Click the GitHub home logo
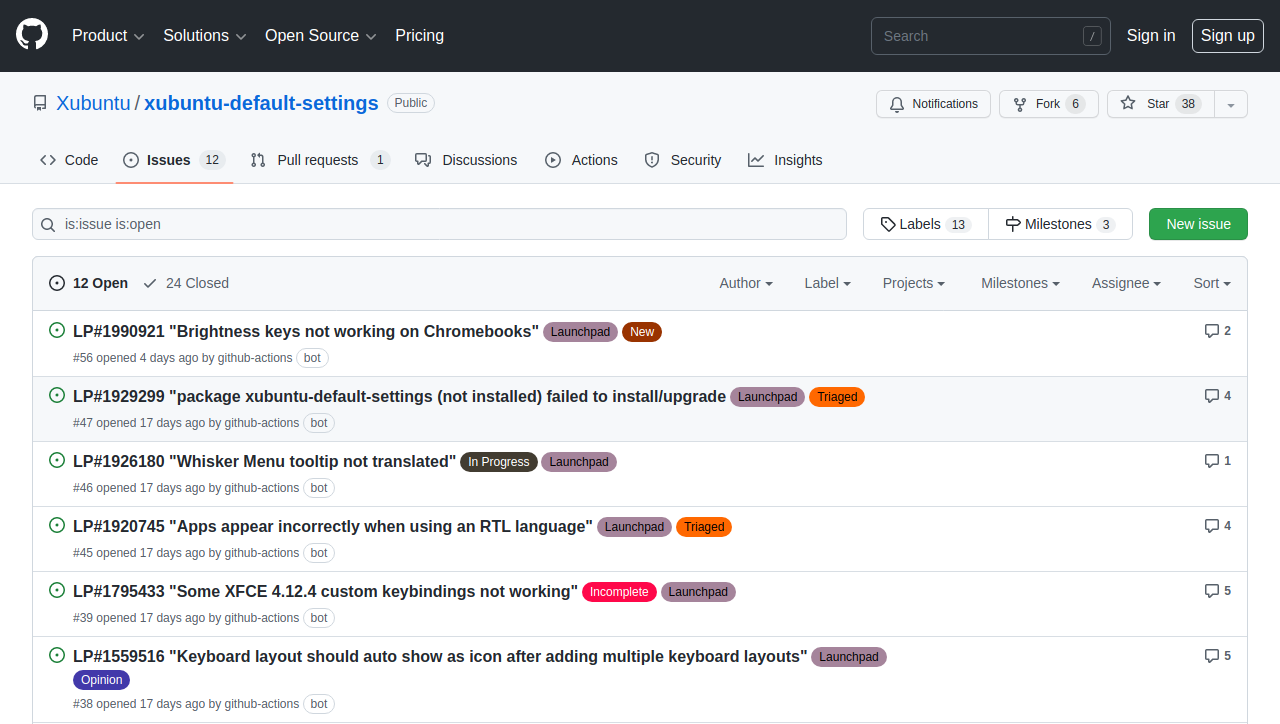 [31, 35]
